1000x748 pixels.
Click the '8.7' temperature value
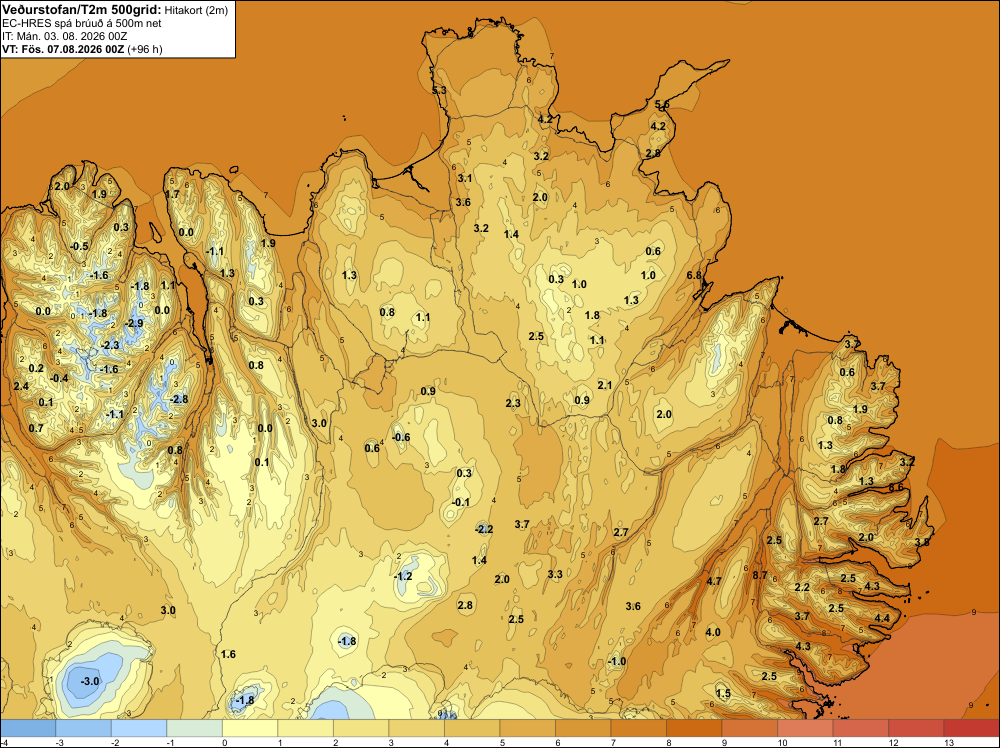pos(760,575)
